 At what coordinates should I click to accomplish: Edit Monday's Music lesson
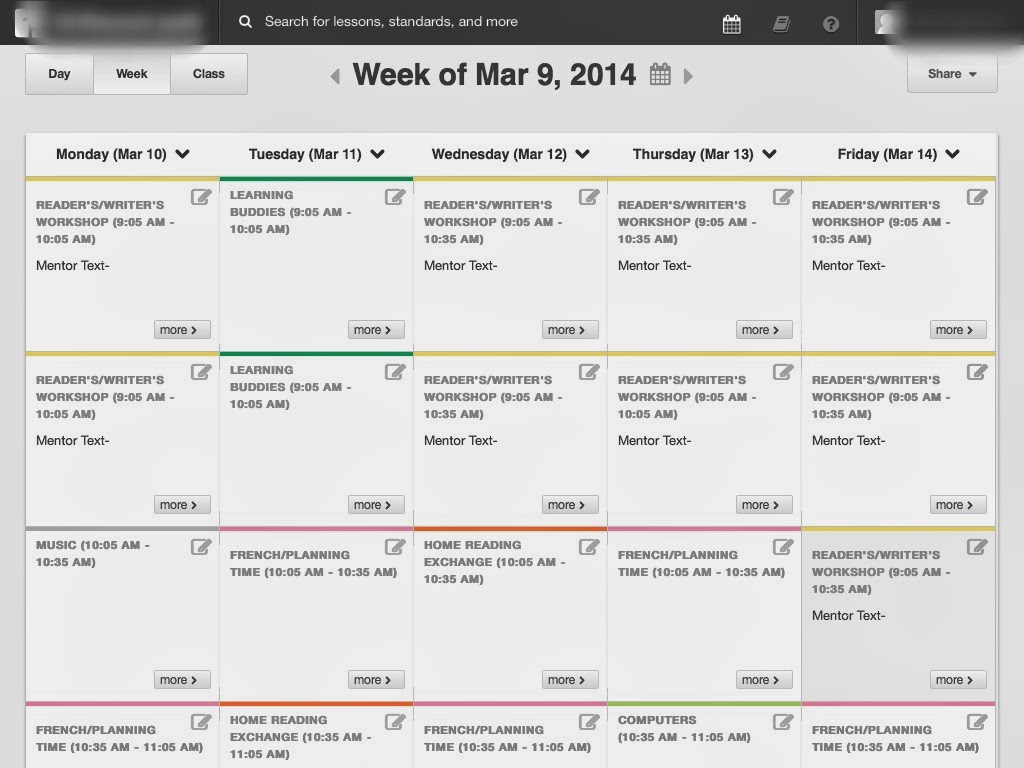(x=200, y=547)
